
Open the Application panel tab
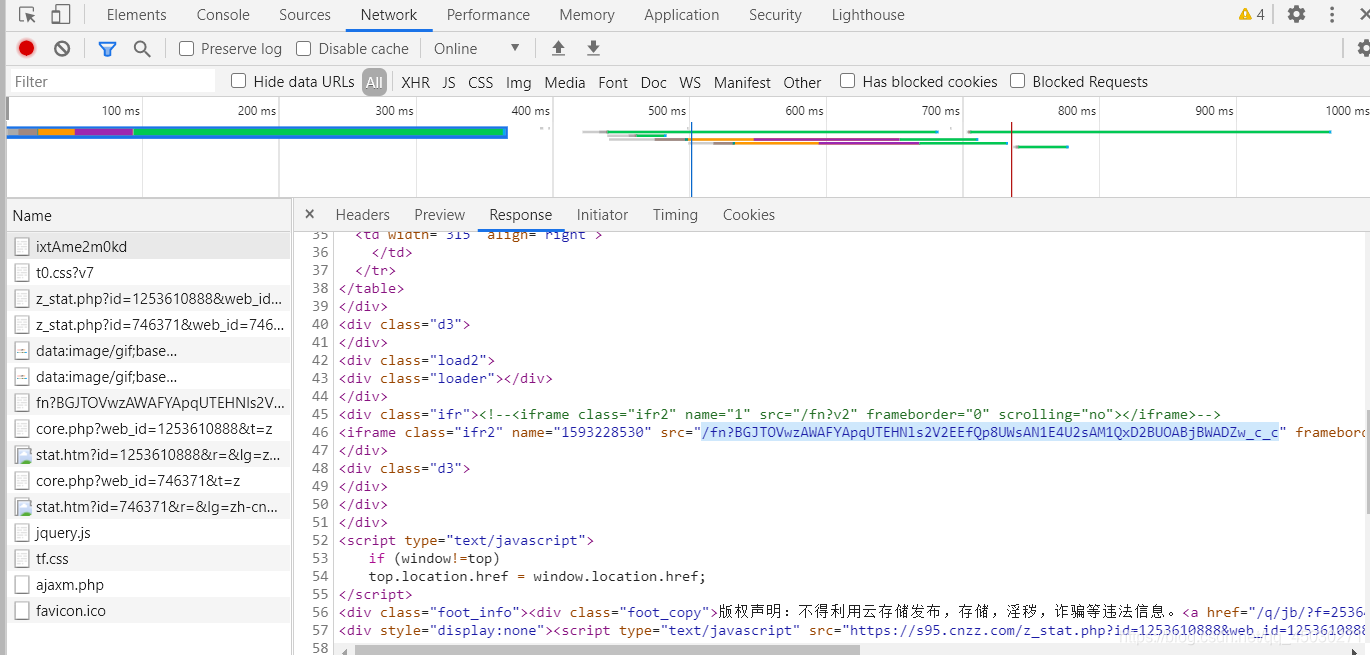click(x=682, y=15)
